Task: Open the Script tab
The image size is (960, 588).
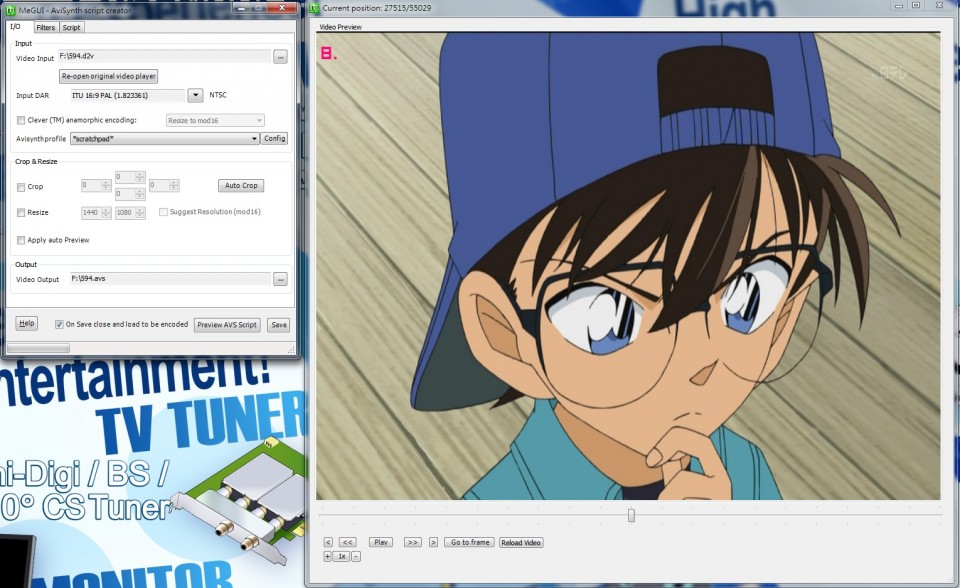Action: point(71,28)
